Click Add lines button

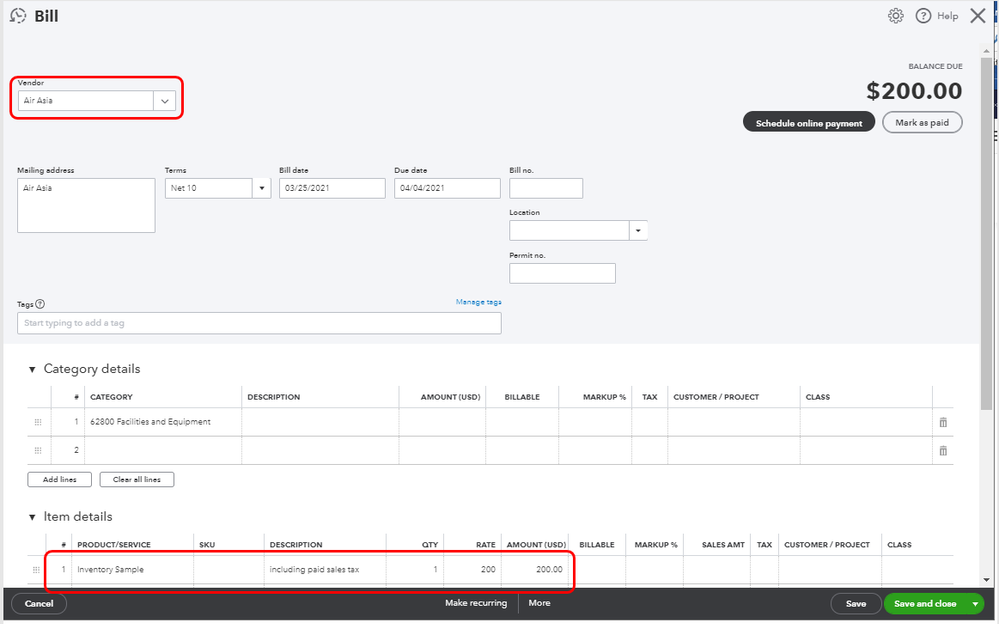[x=59, y=479]
